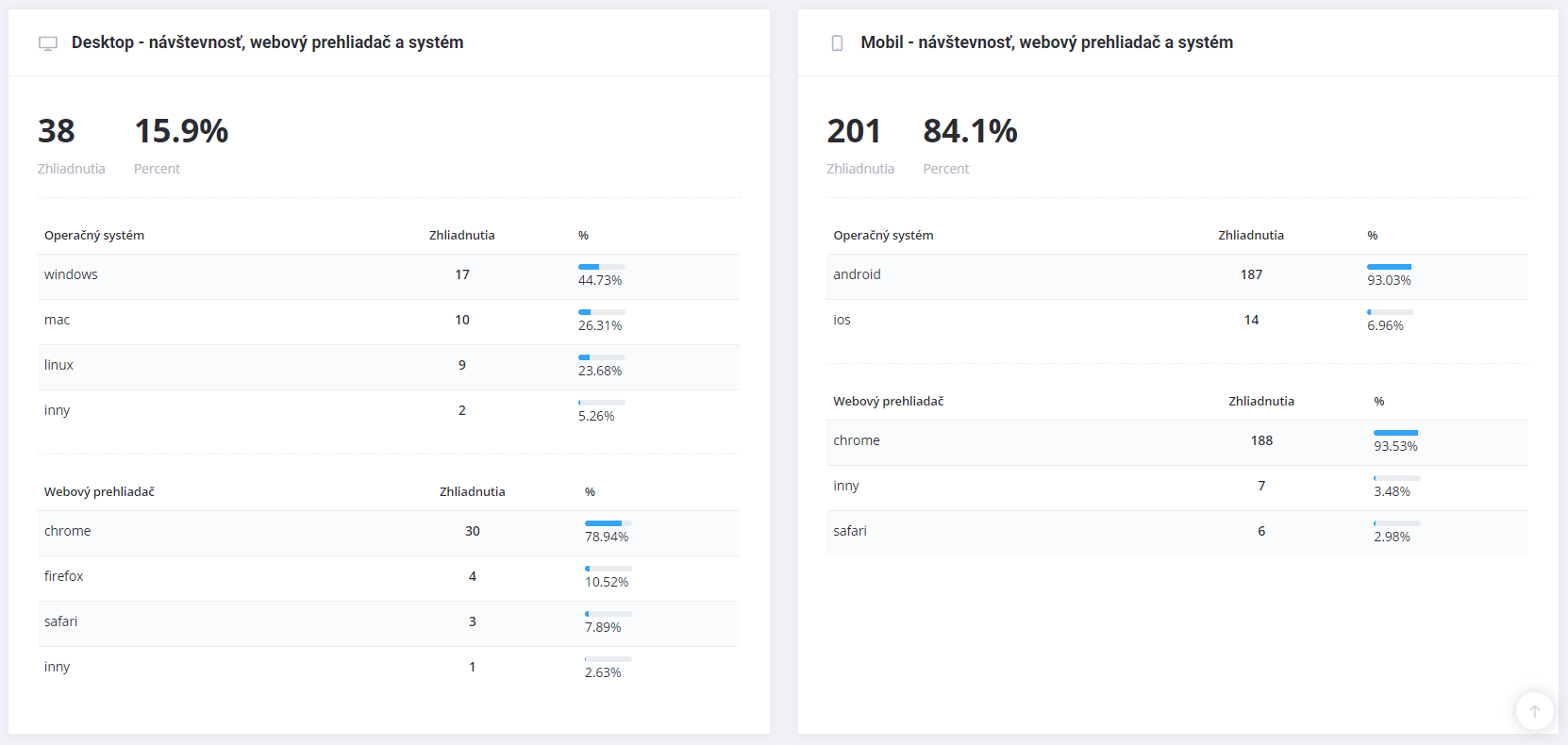Screen dimensions: 1568x745
Task: Click the desktop Webový prehliadač column header
Action: [99, 491]
